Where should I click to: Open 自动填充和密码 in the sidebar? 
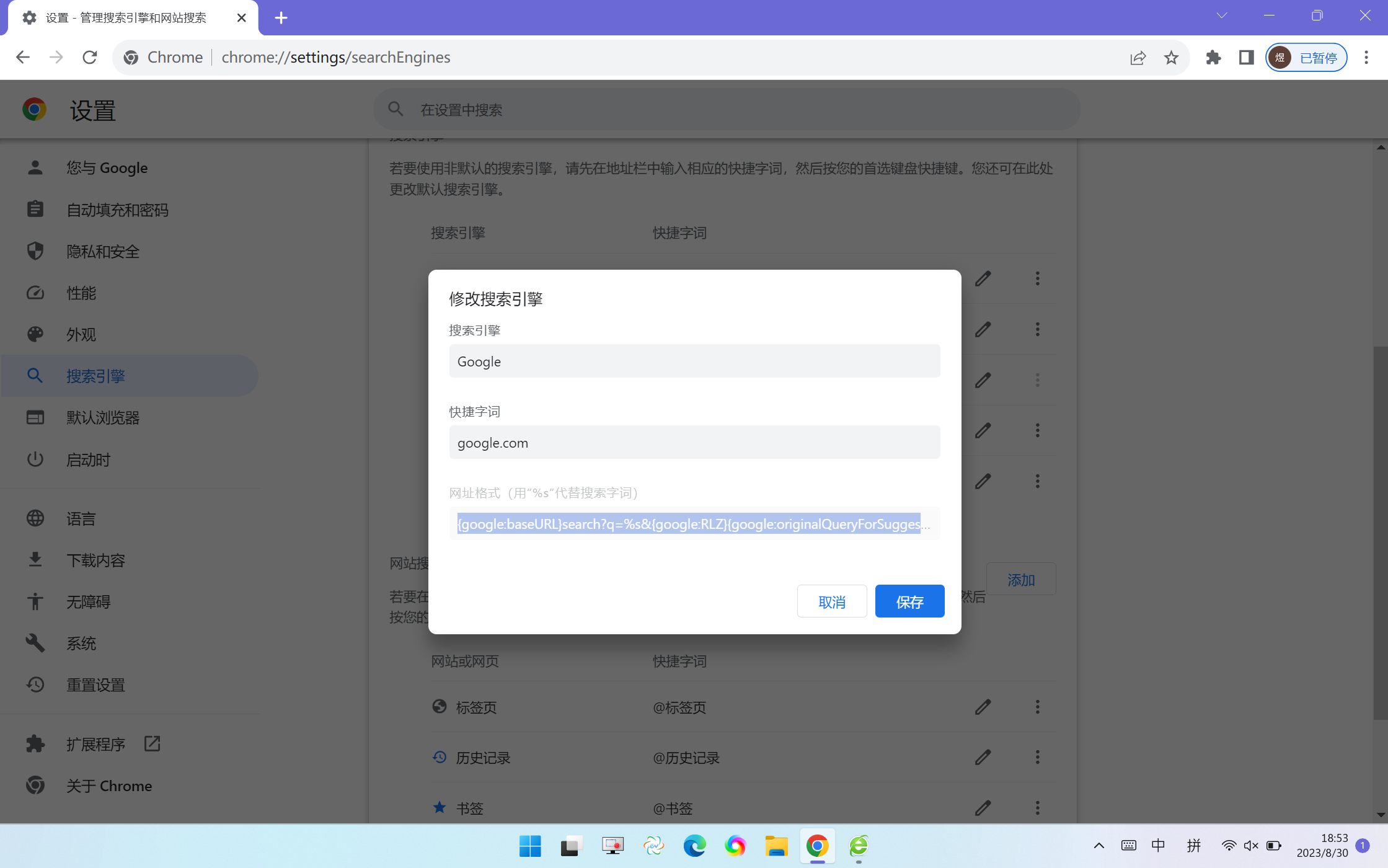tap(130, 210)
